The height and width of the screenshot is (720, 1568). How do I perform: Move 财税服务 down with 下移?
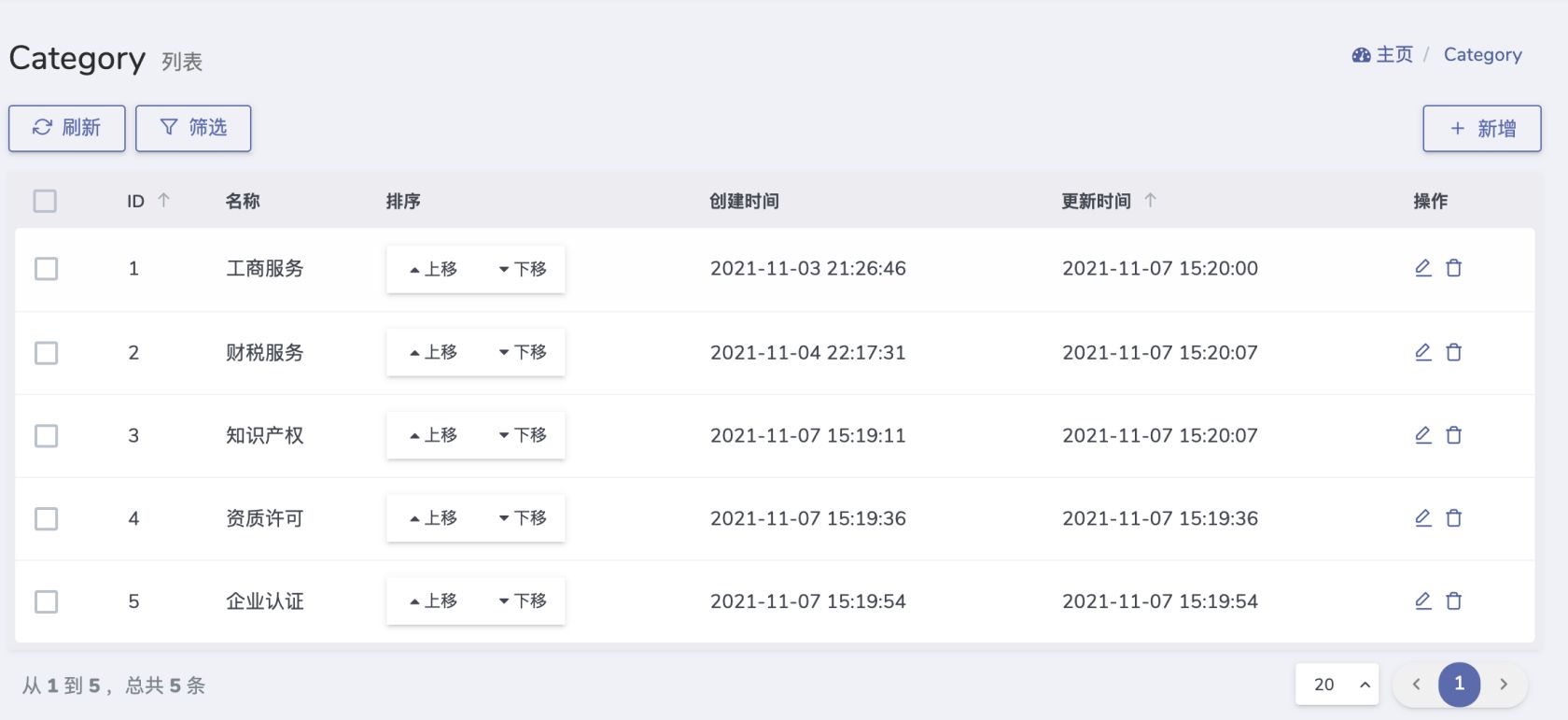[522, 352]
